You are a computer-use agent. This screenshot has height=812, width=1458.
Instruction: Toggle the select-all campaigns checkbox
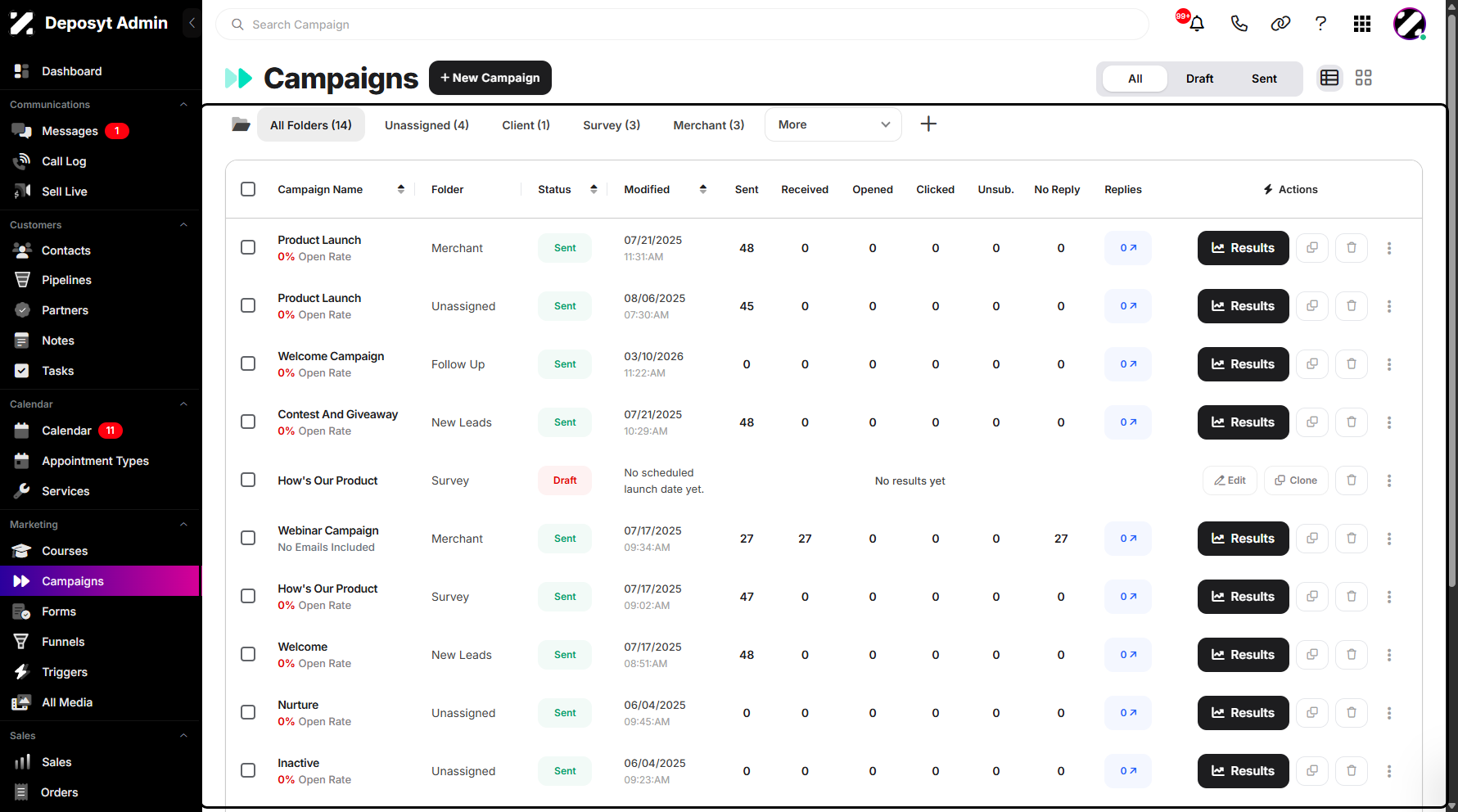[248, 189]
